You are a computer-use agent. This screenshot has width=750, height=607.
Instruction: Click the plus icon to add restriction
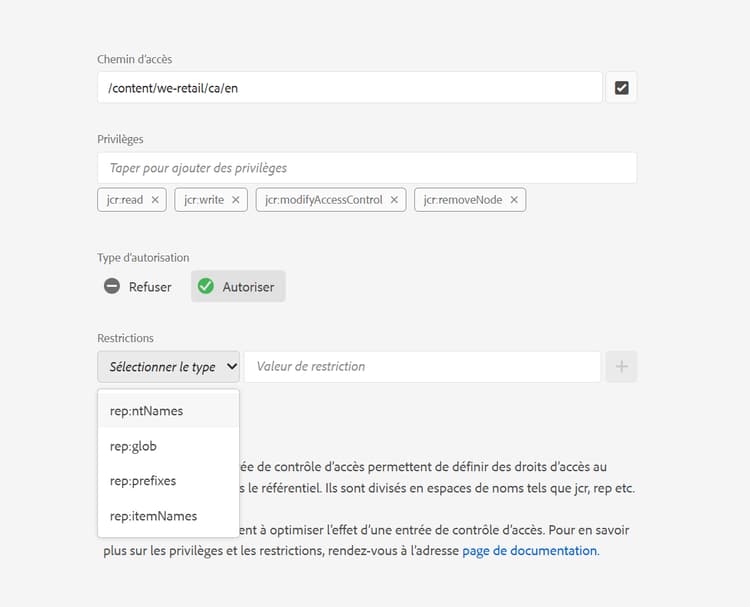click(x=621, y=367)
